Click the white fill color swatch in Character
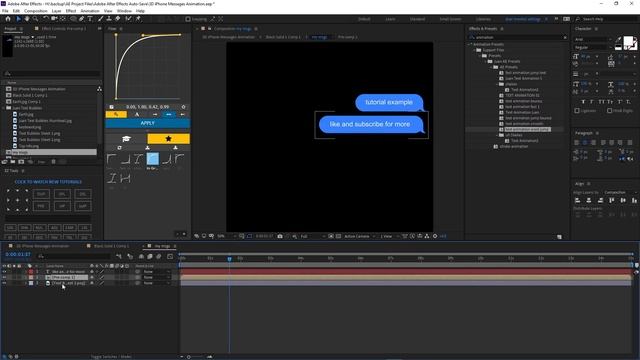The height and width of the screenshot is (360, 640). 628,41
